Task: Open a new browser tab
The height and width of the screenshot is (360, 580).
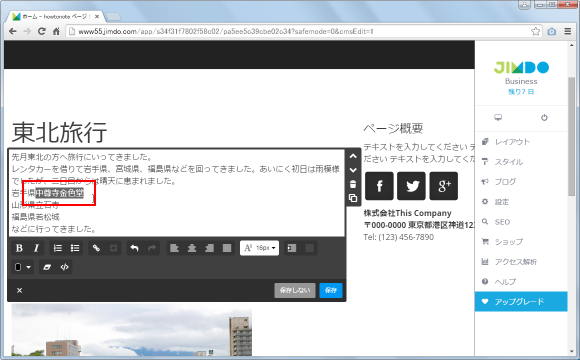Action: tap(113, 17)
